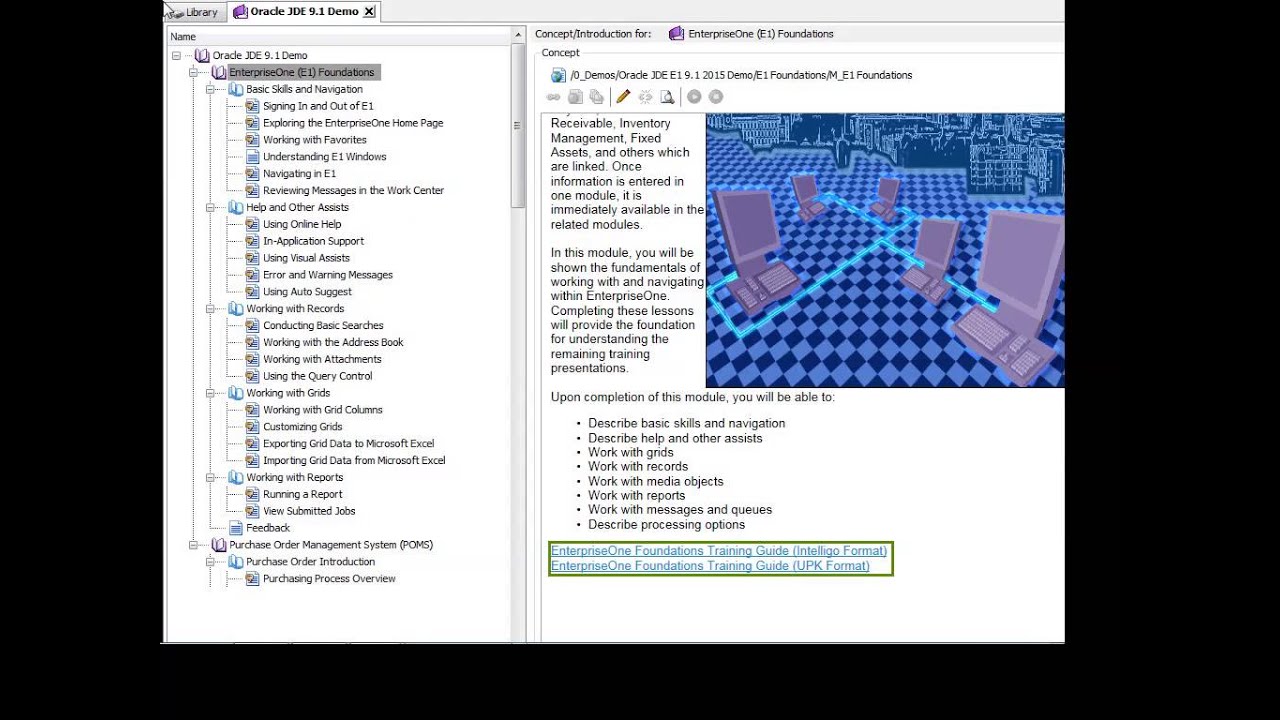Screen dimensions: 1280x720
Task: Click the create web page toolbar icon
Action: tap(575, 97)
